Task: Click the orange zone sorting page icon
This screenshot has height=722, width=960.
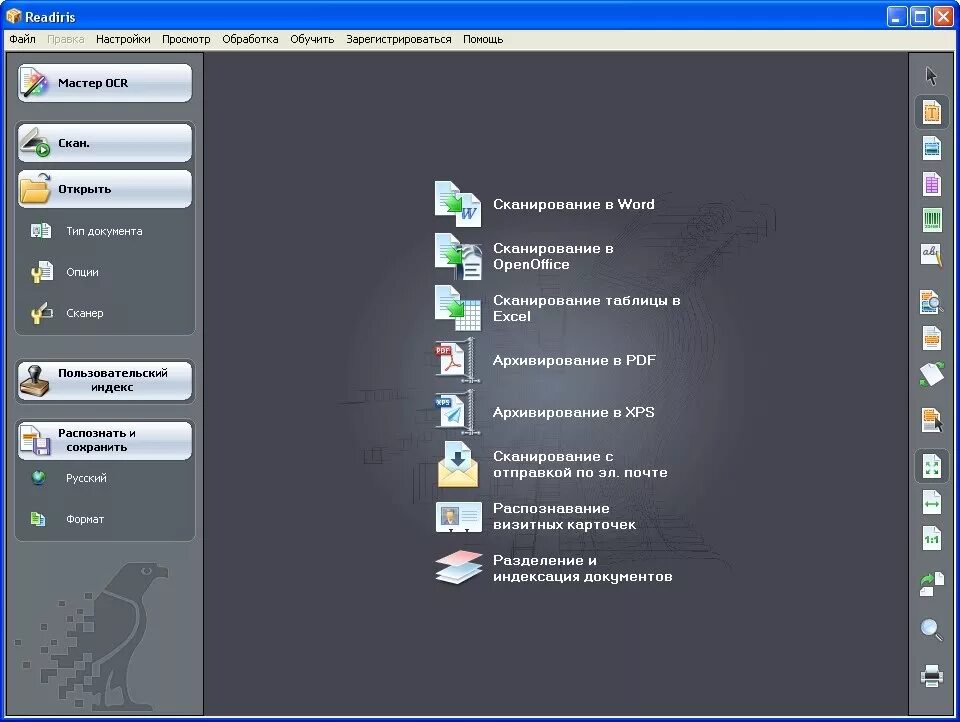Action: [x=931, y=338]
